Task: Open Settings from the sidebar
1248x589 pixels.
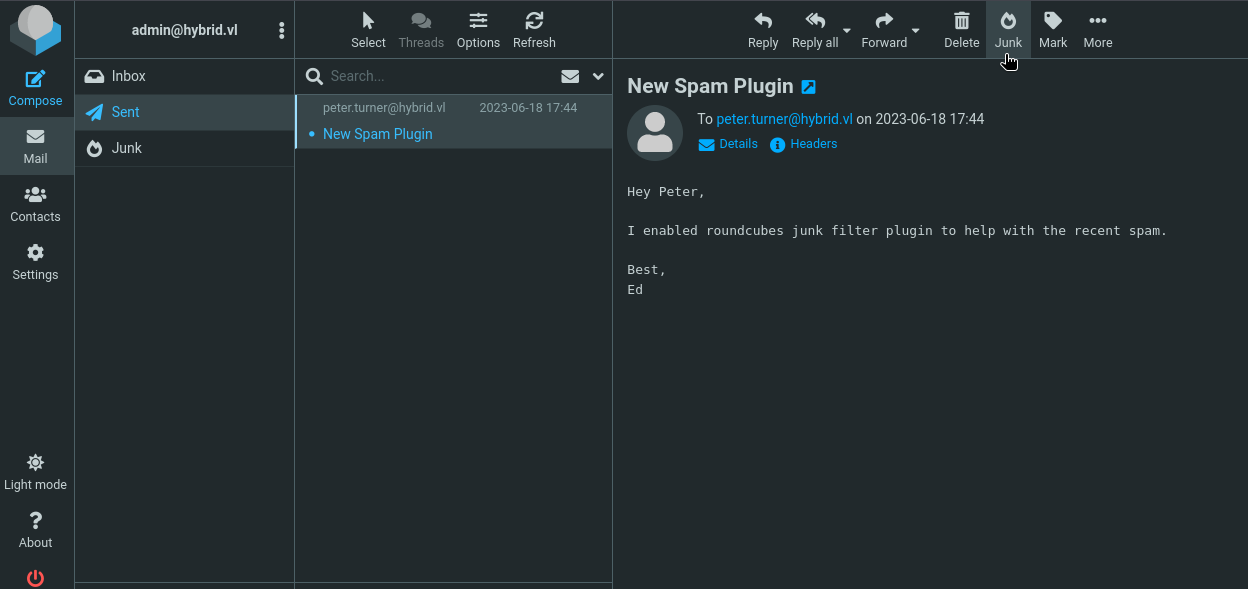Action: point(35,262)
